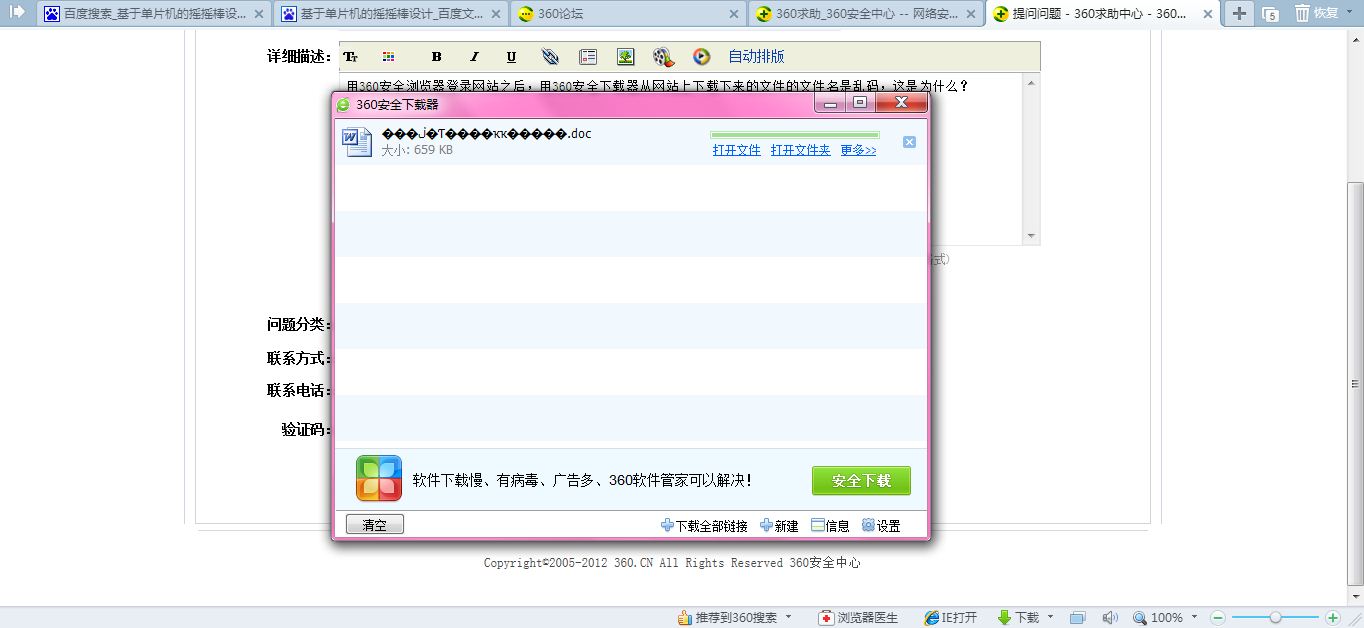
Task: Open a new tab with the plus button
Action: point(1239,13)
